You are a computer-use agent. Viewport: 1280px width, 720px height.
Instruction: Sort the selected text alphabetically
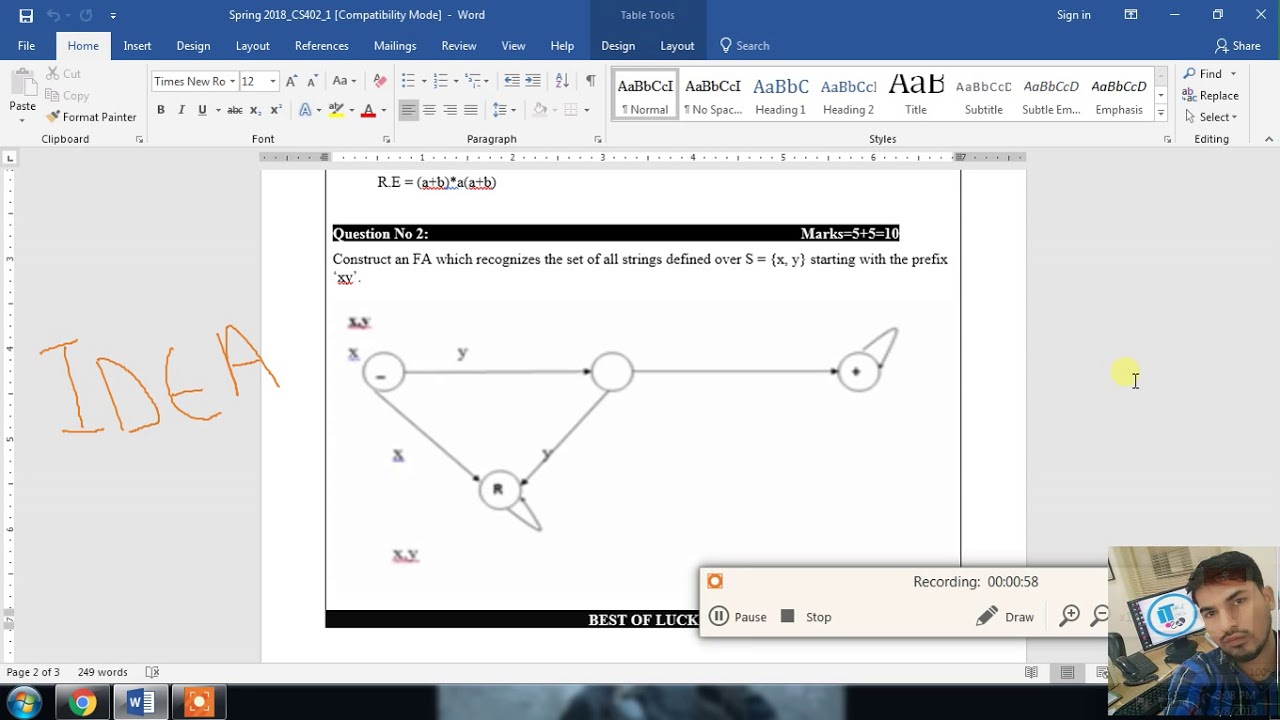click(562, 81)
